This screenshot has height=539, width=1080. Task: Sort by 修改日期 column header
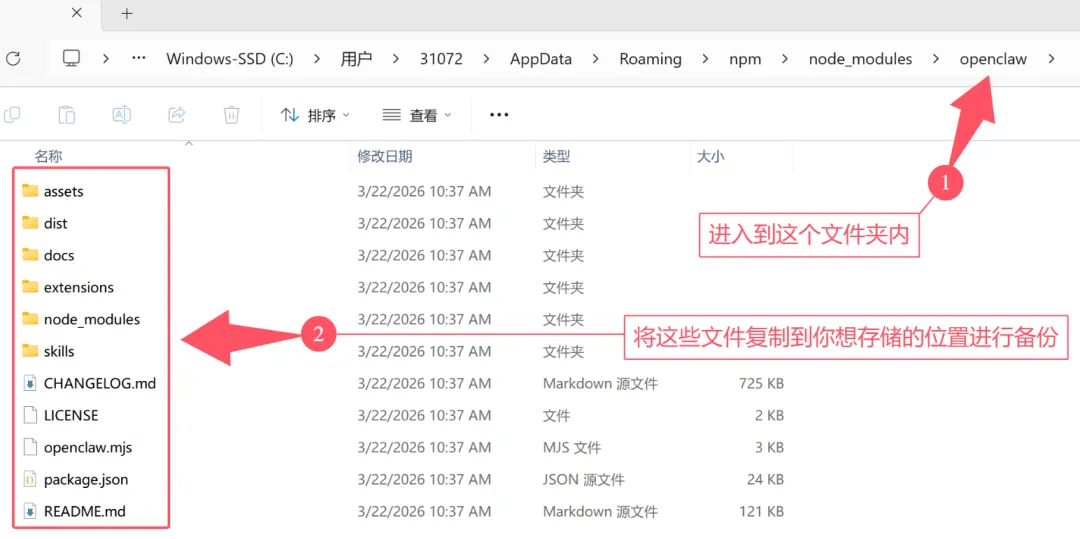click(384, 156)
